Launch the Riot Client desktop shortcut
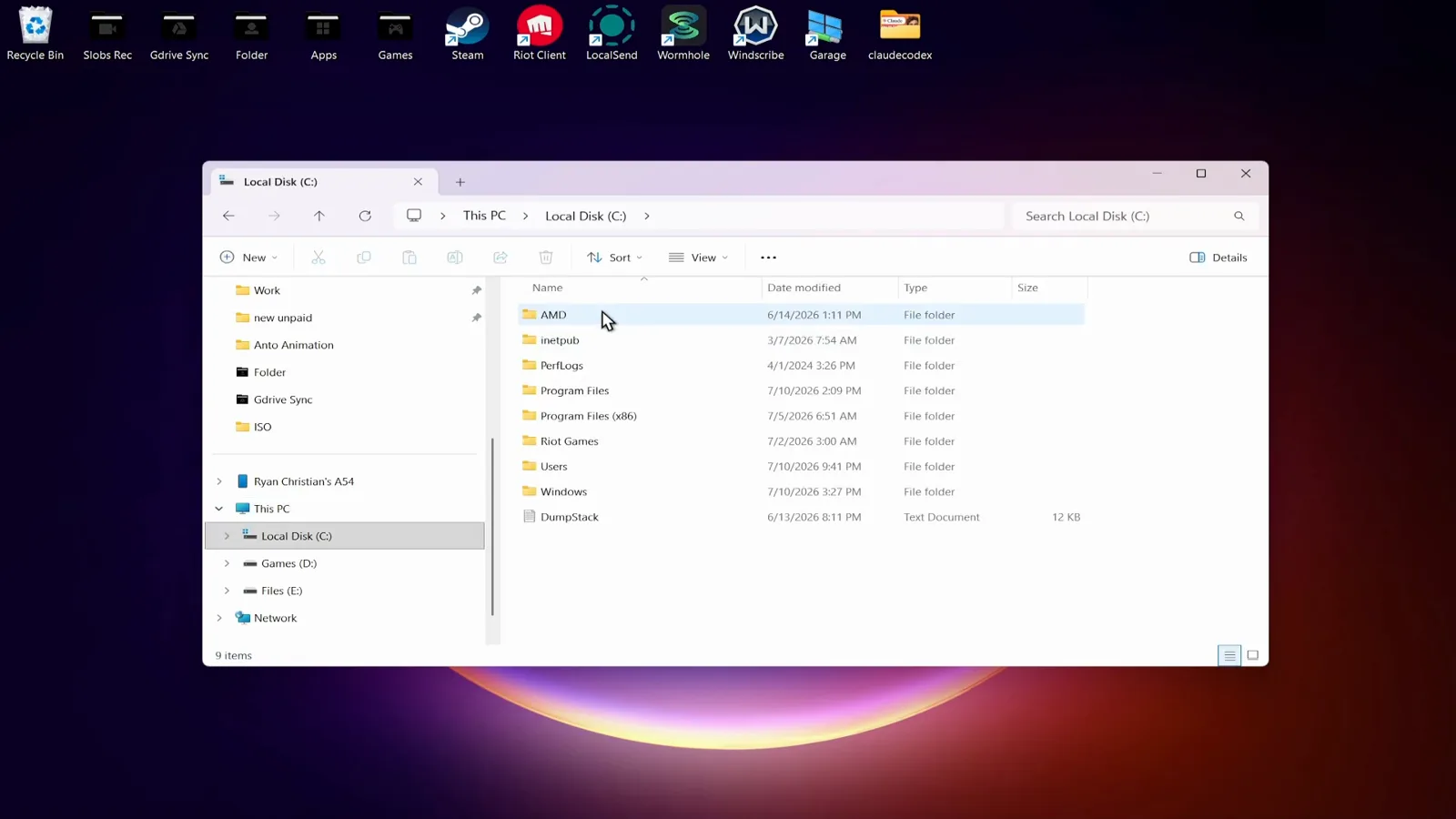The image size is (1456, 819). (x=540, y=33)
